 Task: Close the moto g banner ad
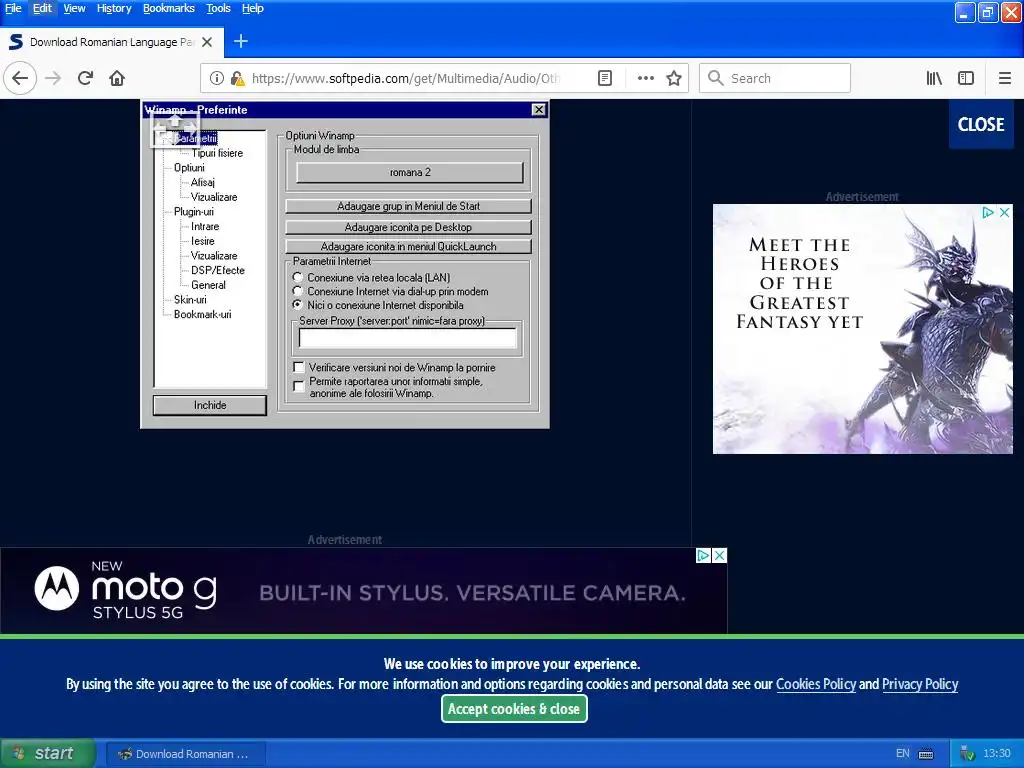719,555
